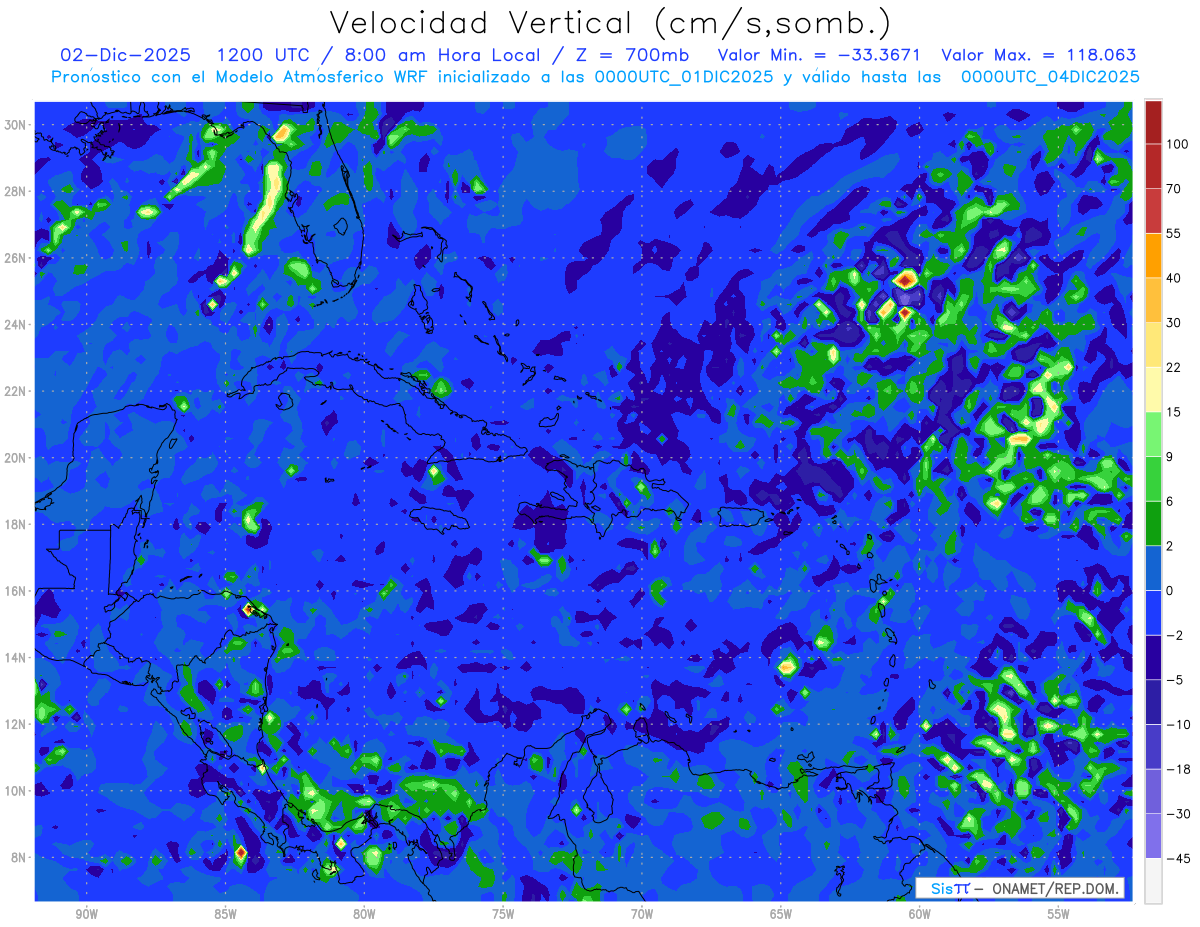1200x927 pixels.
Task: Click 'Valor Min. = -33.3671' text
Action: click(x=818, y=55)
